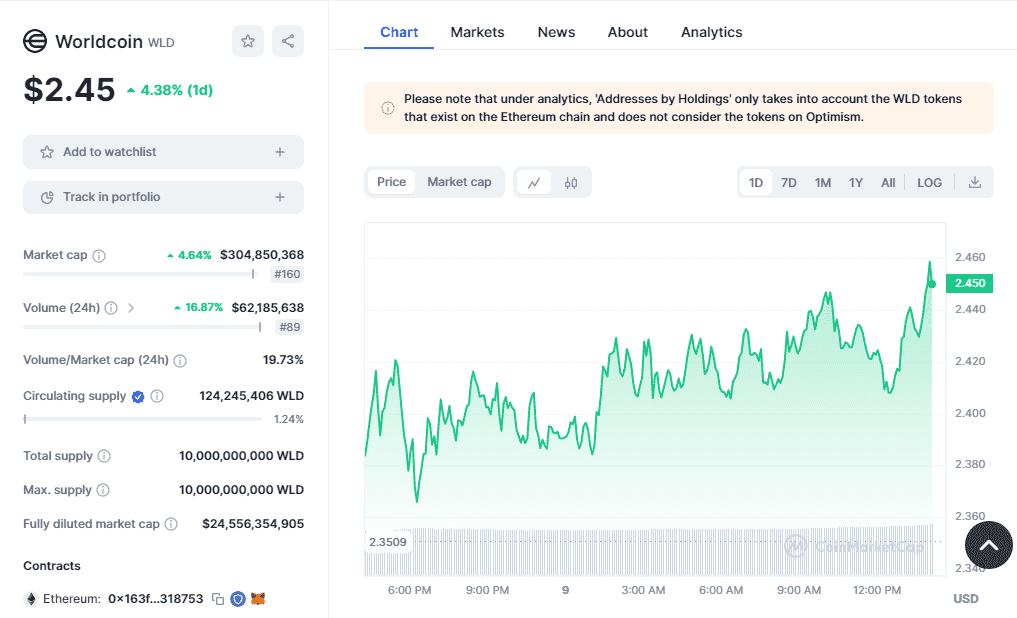
Task: Open the News tab
Action: (556, 32)
